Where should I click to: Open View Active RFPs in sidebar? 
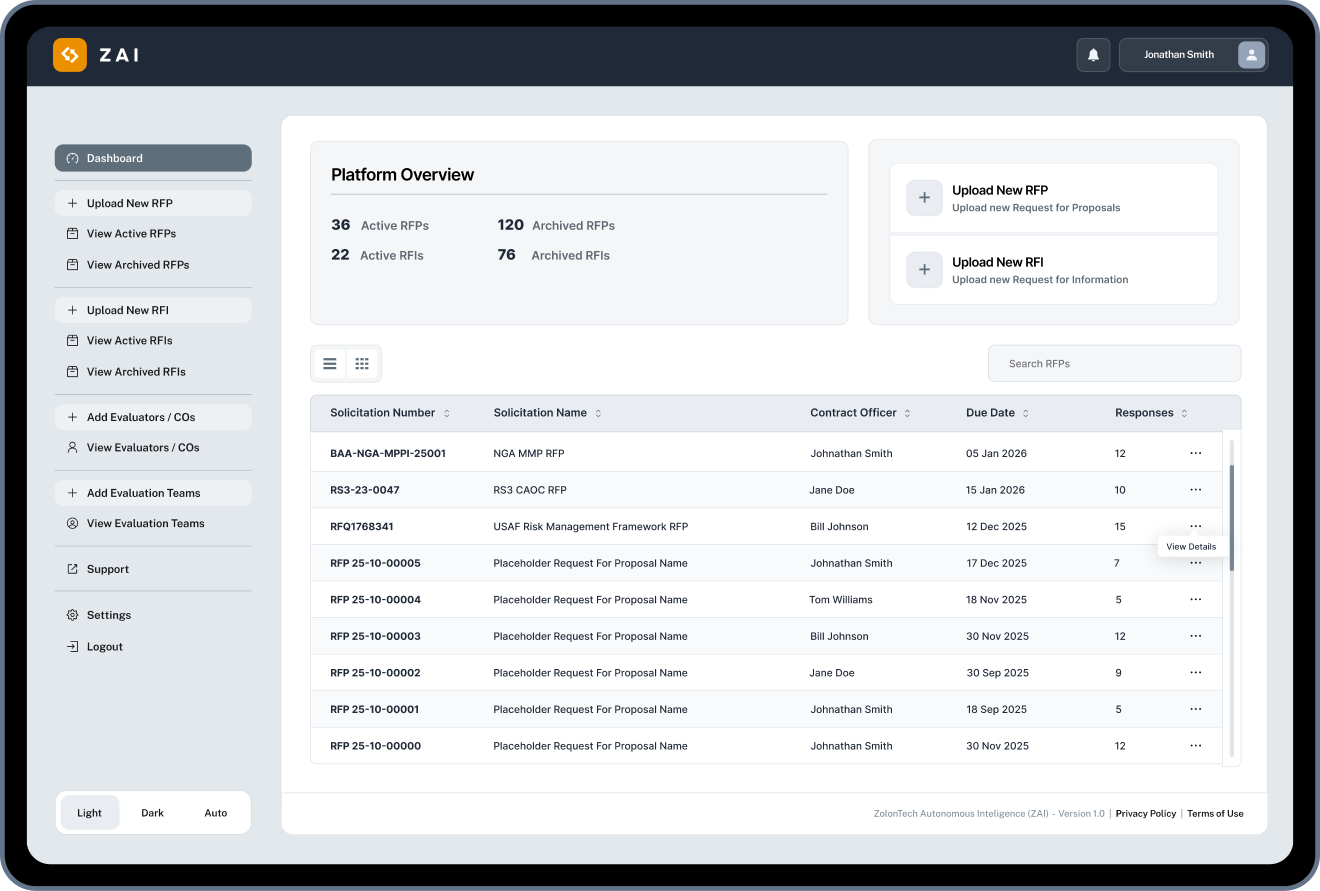point(131,234)
